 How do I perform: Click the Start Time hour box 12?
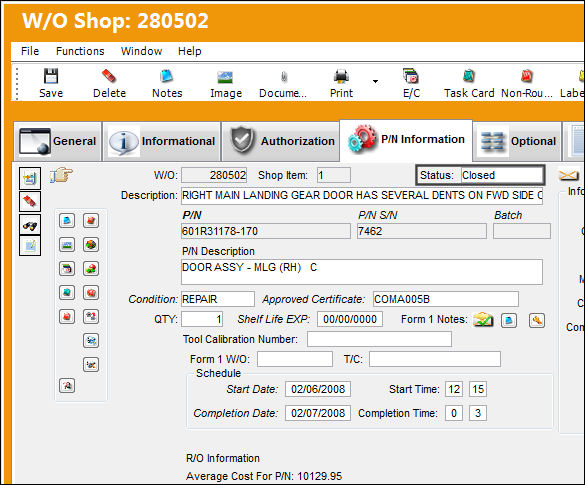[x=454, y=389]
